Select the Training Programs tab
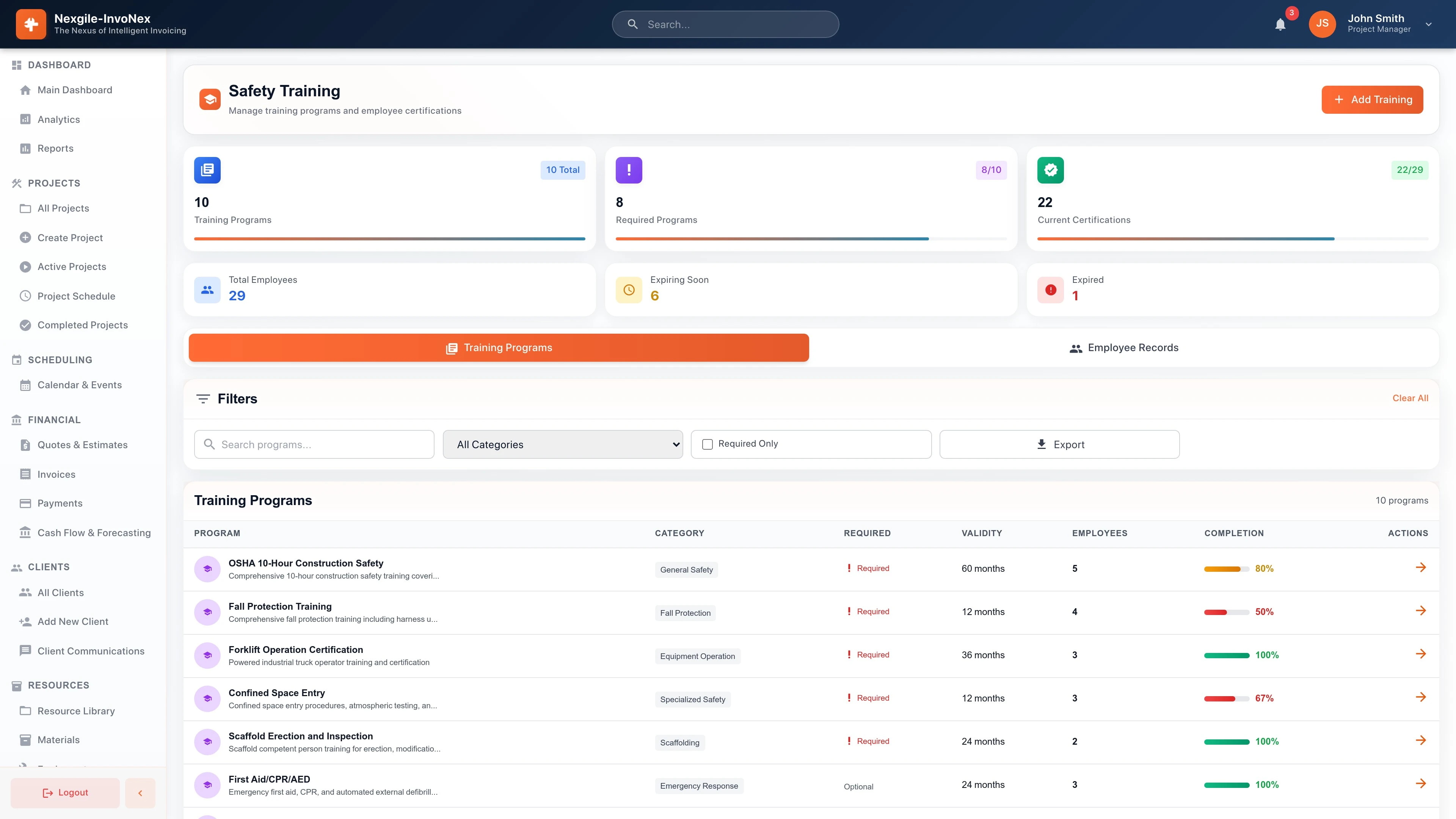The height and width of the screenshot is (819, 1456). [499, 348]
